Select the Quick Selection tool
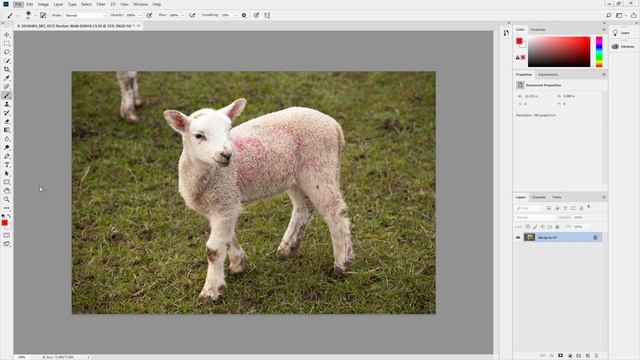The width and height of the screenshot is (640, 360). click(7, 61)
